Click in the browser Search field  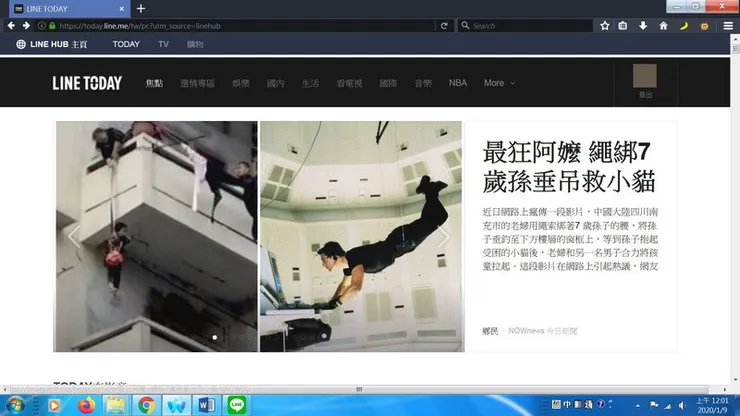coord(525,25)
